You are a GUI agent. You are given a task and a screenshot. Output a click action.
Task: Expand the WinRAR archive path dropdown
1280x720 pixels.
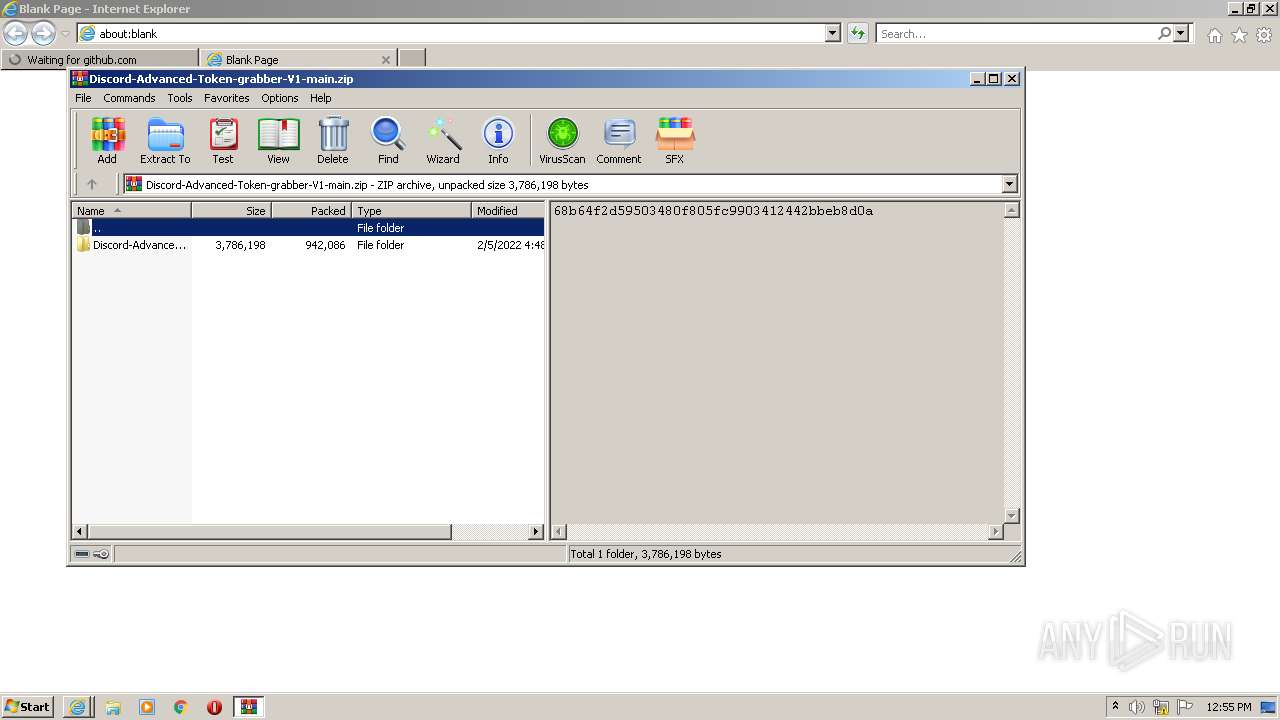point(1009,184)
